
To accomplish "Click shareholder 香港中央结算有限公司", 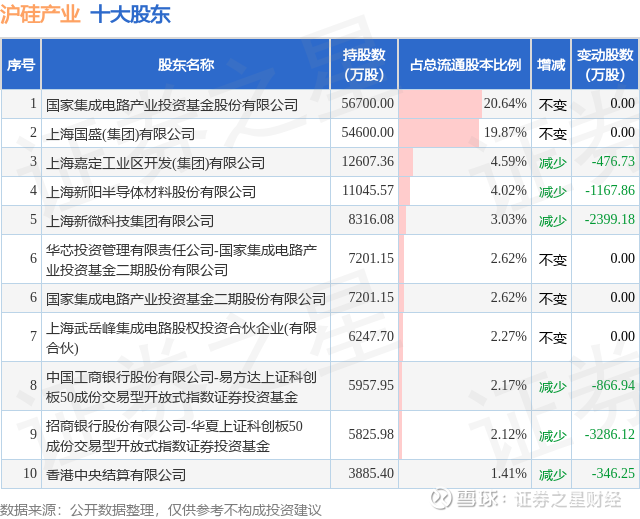I will [x=116, y=474].
